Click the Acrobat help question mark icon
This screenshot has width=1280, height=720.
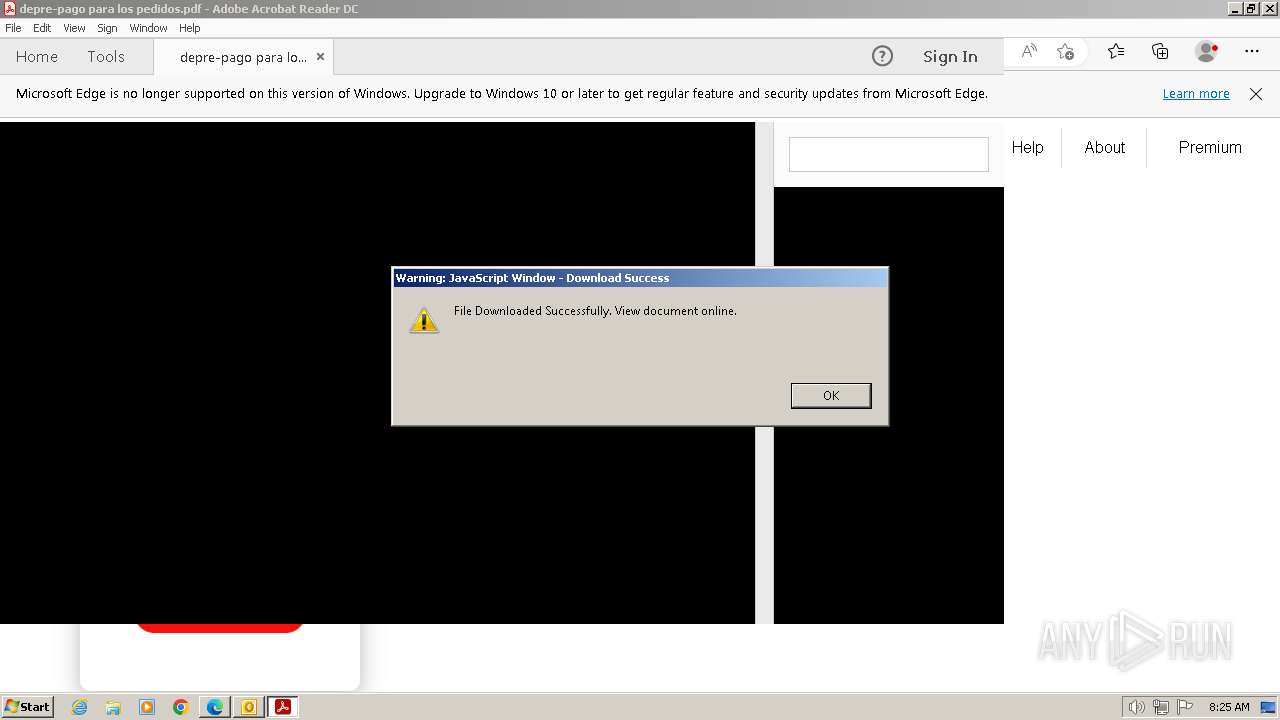[x=882, y=56]
